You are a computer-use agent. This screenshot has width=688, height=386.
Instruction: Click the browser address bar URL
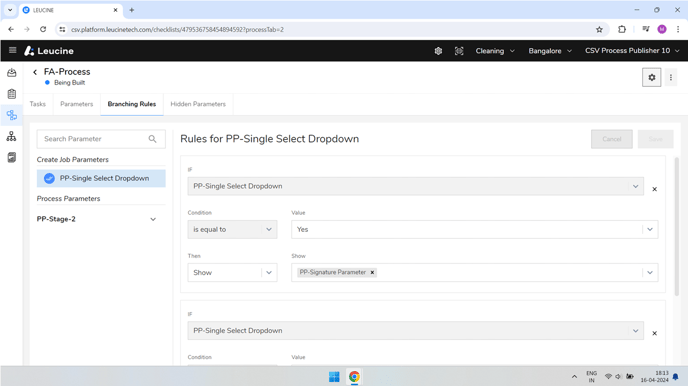click(x=177, y=29)
